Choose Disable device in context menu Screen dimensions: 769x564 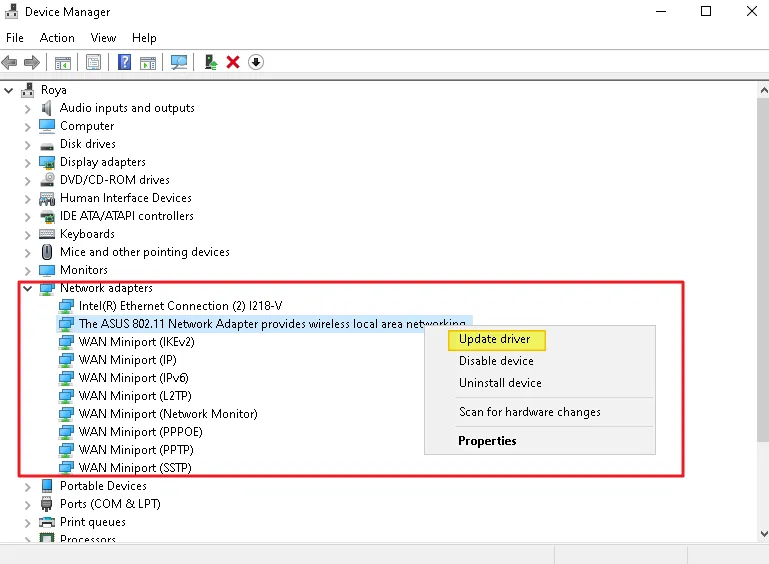[496, 361]
